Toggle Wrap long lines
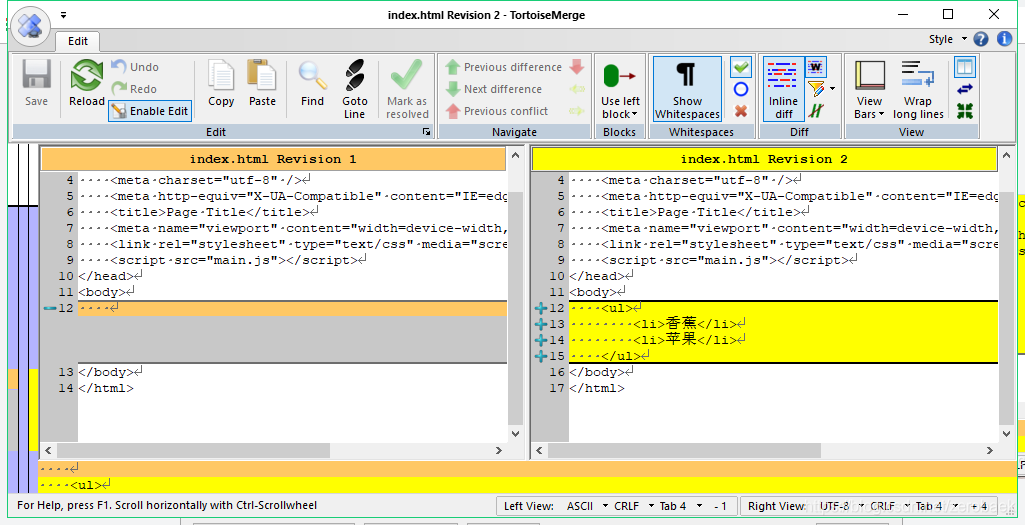The width and height of the screenshot is (1025, 525). (x=918, y=89)
